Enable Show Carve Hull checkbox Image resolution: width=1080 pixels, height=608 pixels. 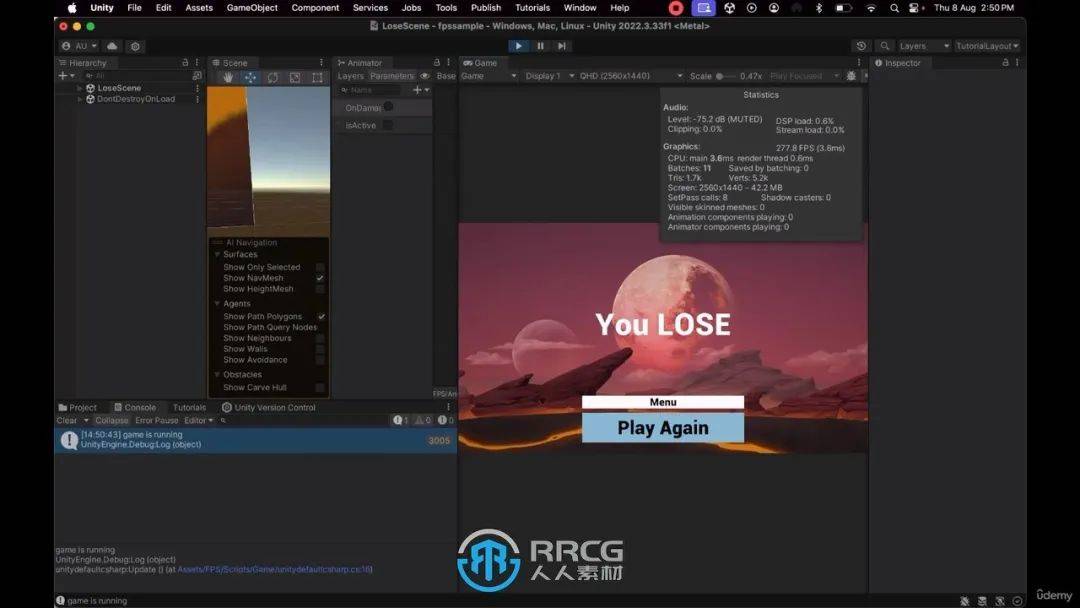[x=320, y=388]
